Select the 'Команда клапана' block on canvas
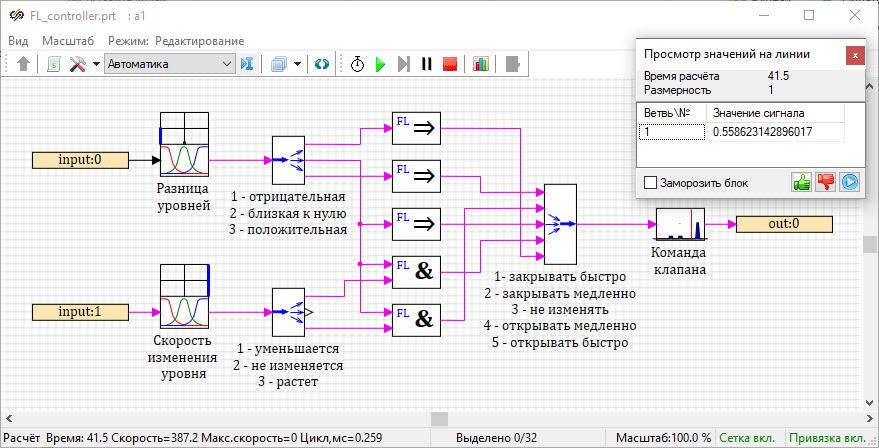This screenshot has width=879, height=448. (x=681, y=225)
